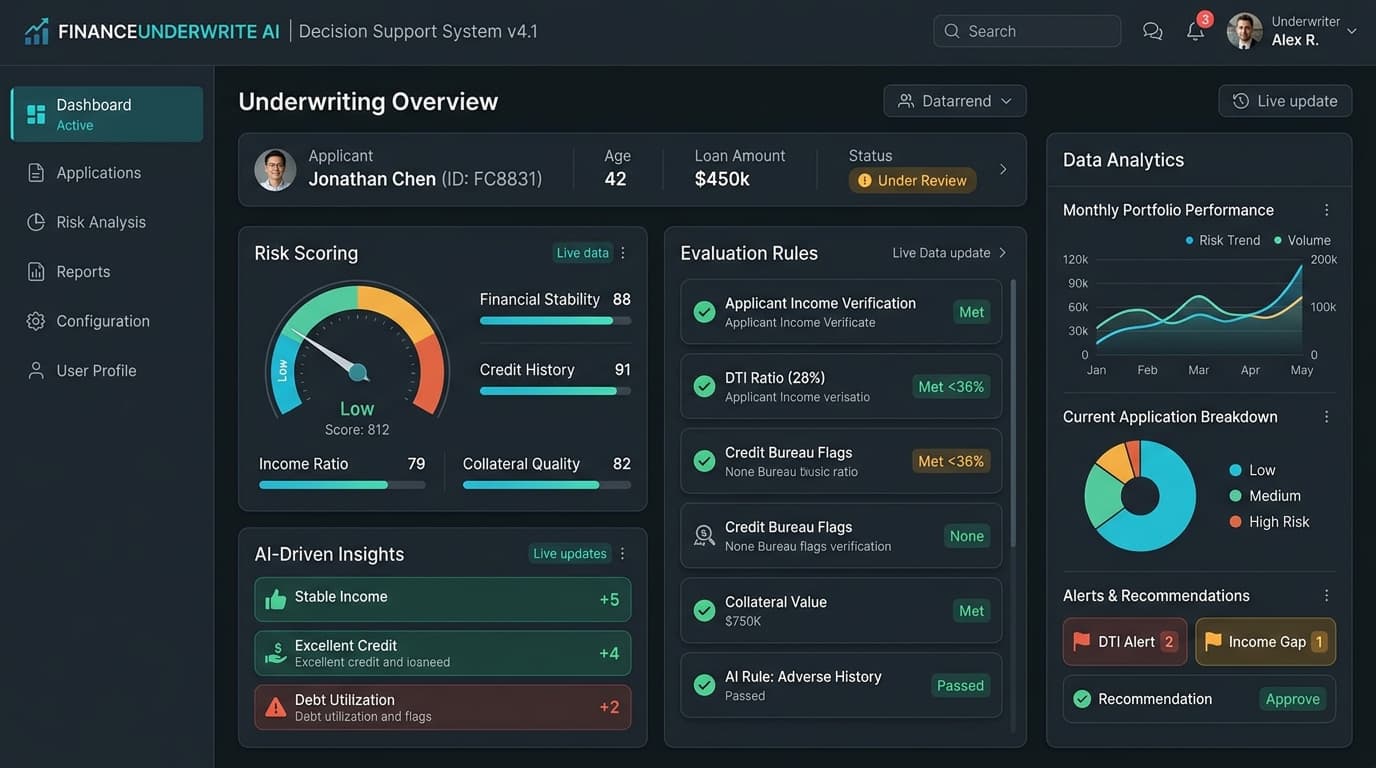Click the Under Review status badge
This screenshot has width=1376, height=768.
(912, 181)
